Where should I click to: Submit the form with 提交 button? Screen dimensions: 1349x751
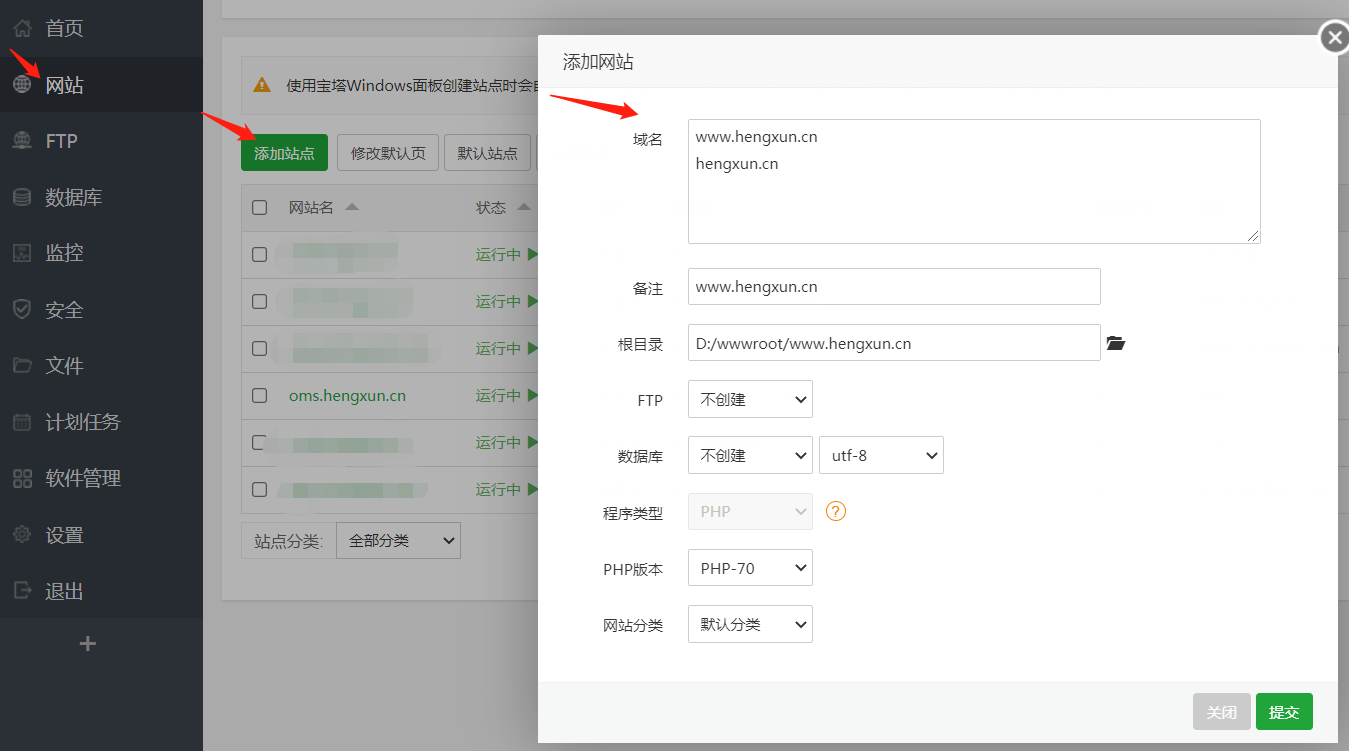(1284, 711)
